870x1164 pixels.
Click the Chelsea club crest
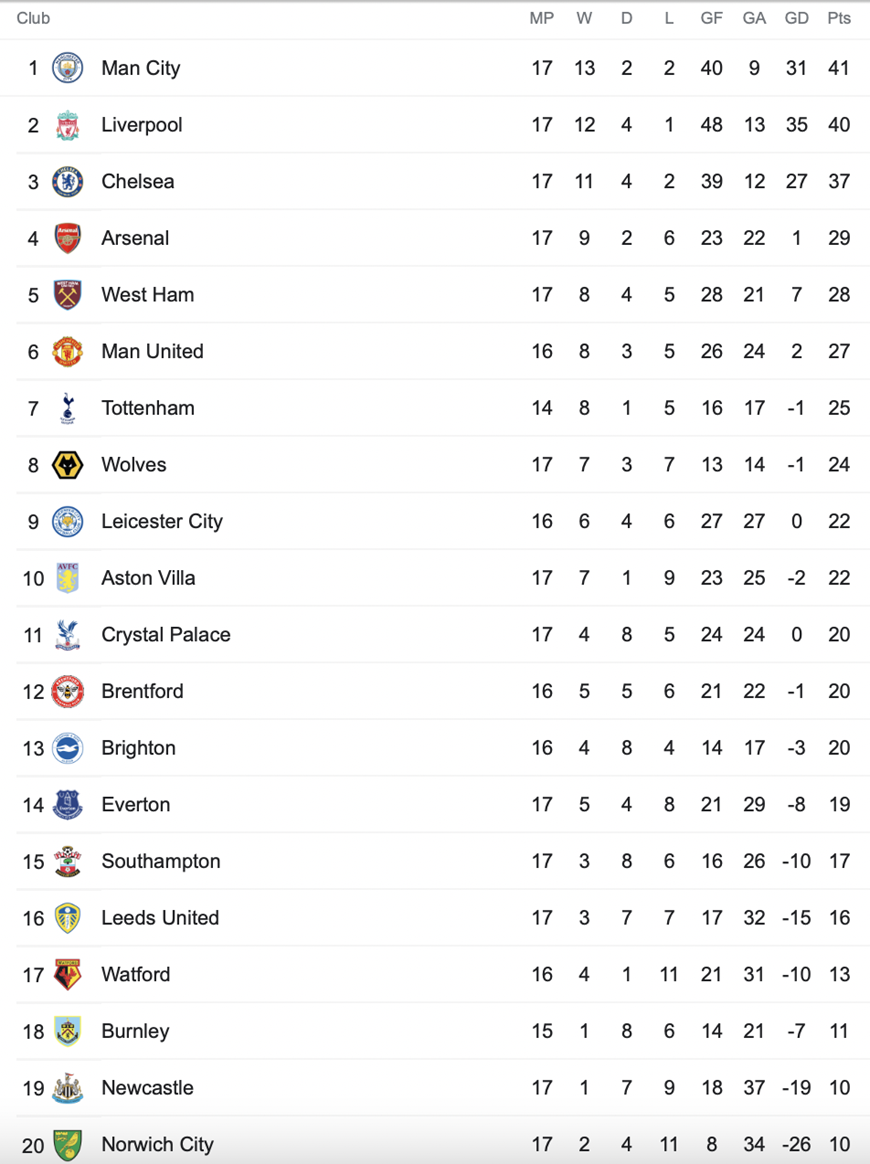pos(68,181)
